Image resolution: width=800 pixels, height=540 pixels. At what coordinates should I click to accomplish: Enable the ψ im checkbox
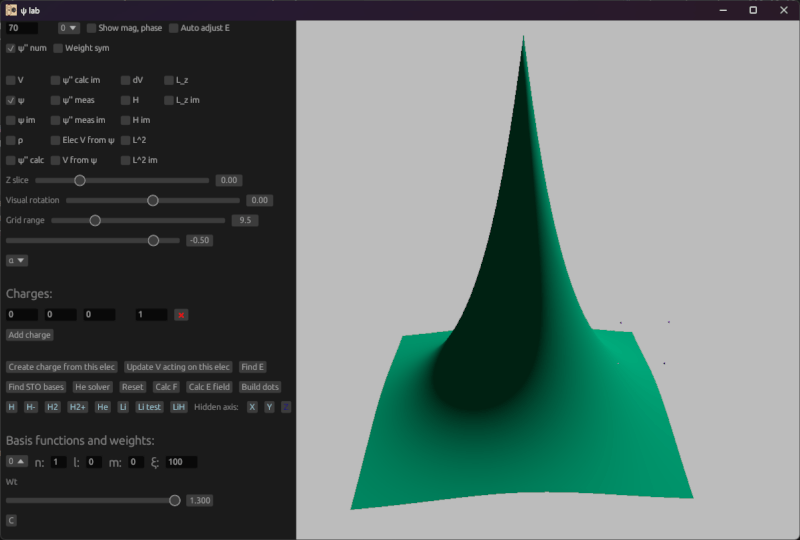(11, 120)
